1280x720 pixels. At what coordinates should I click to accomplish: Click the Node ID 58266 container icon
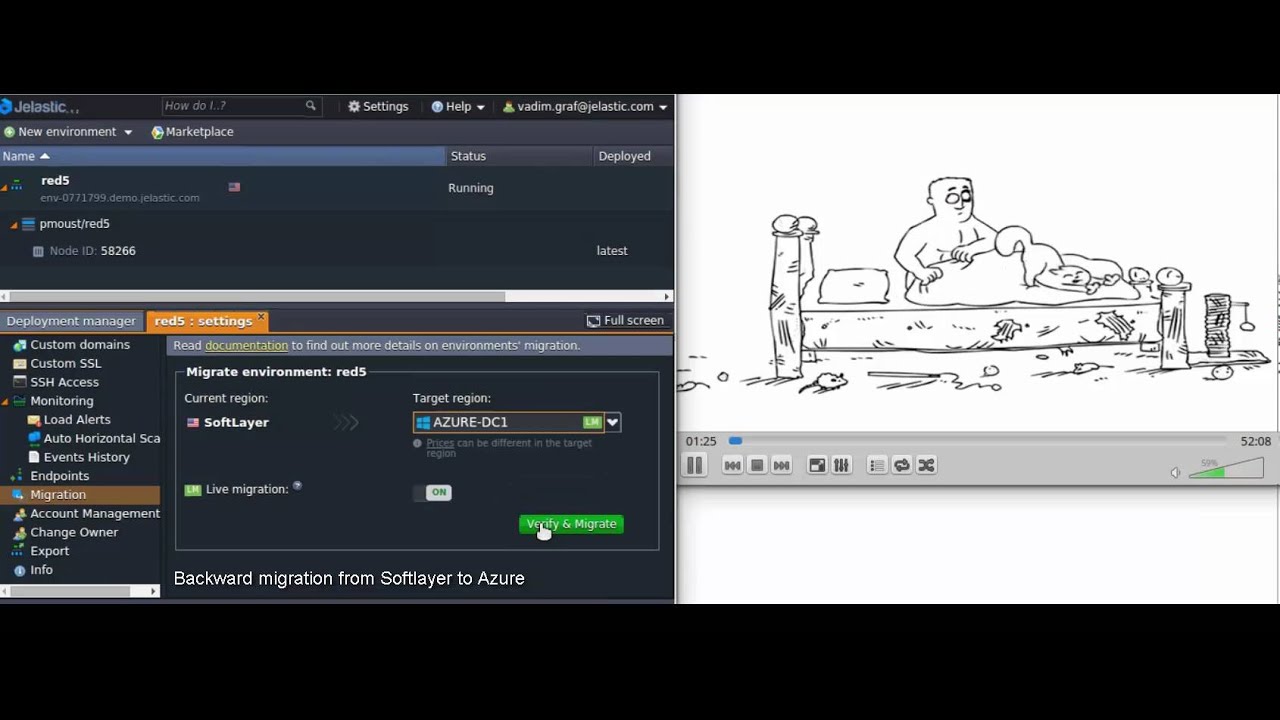pyautogui.click(x=38, y=251)
